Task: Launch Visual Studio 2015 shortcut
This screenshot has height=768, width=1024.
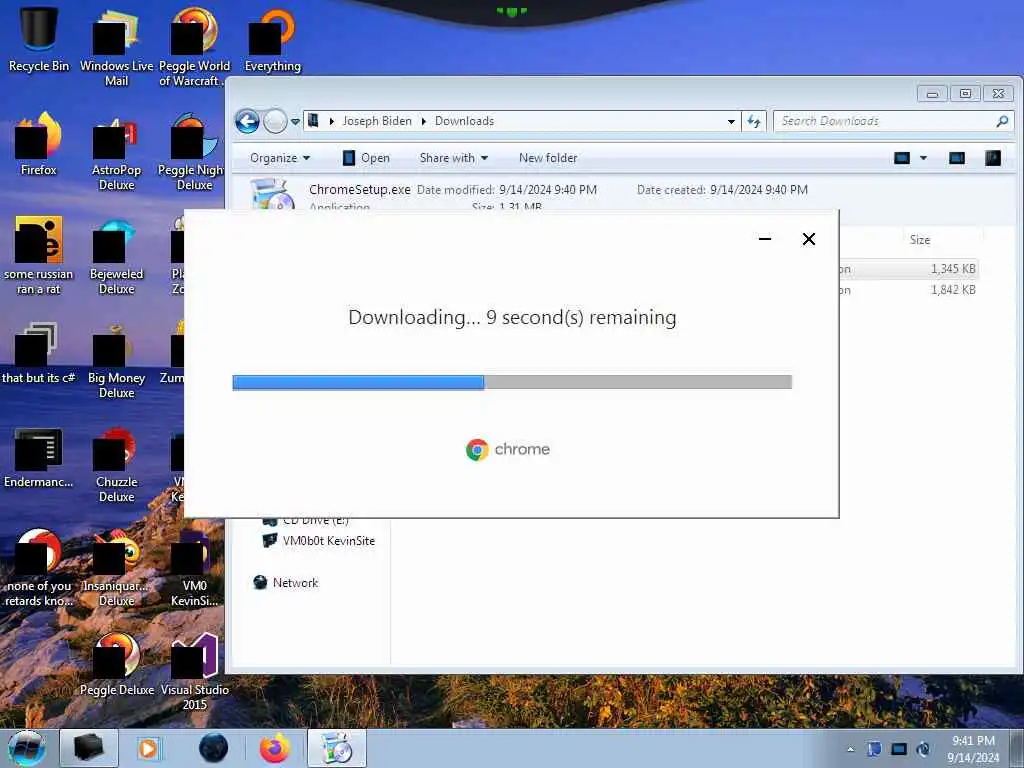Action: point(195,671)
